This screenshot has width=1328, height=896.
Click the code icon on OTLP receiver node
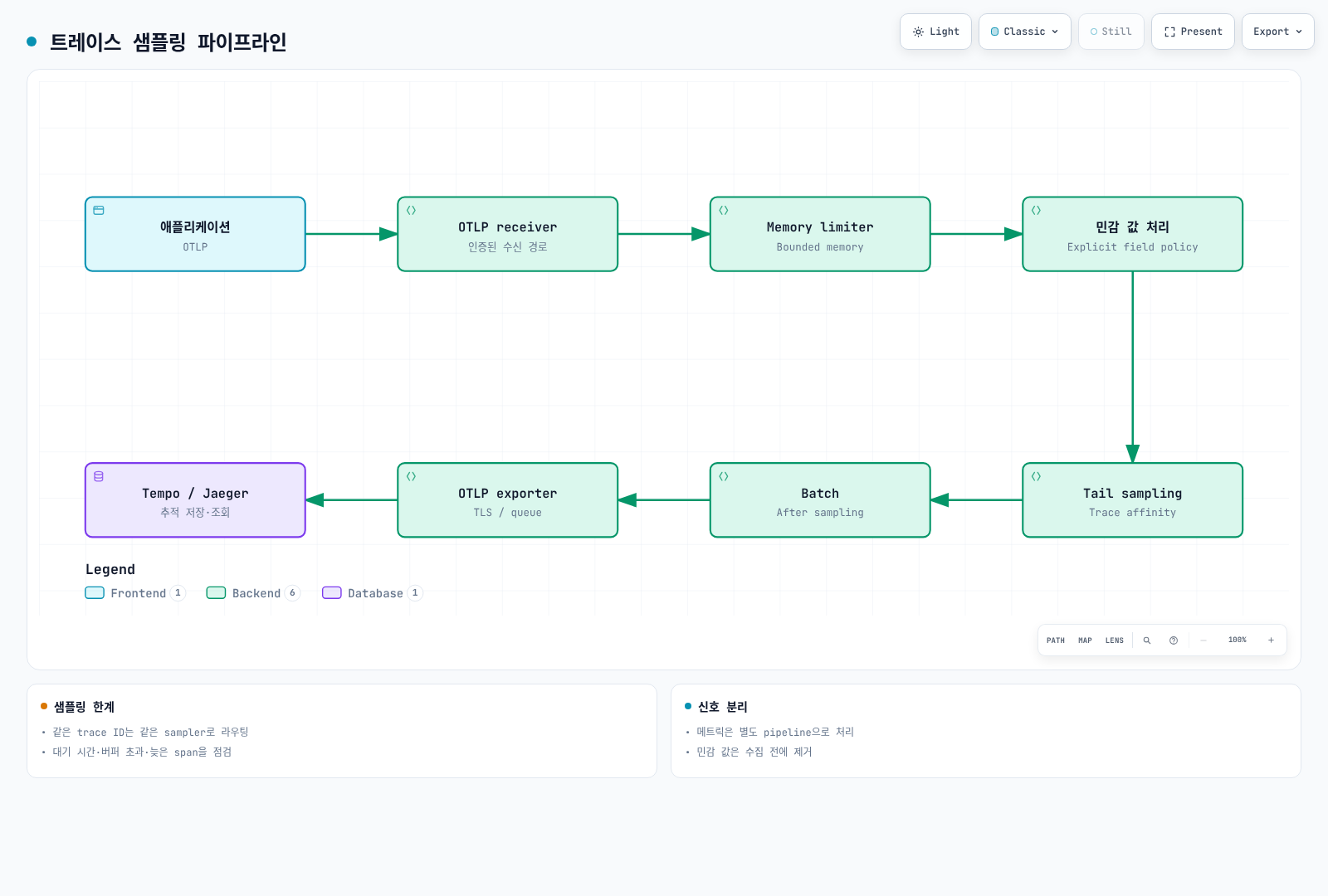click(x=411, y=210)
